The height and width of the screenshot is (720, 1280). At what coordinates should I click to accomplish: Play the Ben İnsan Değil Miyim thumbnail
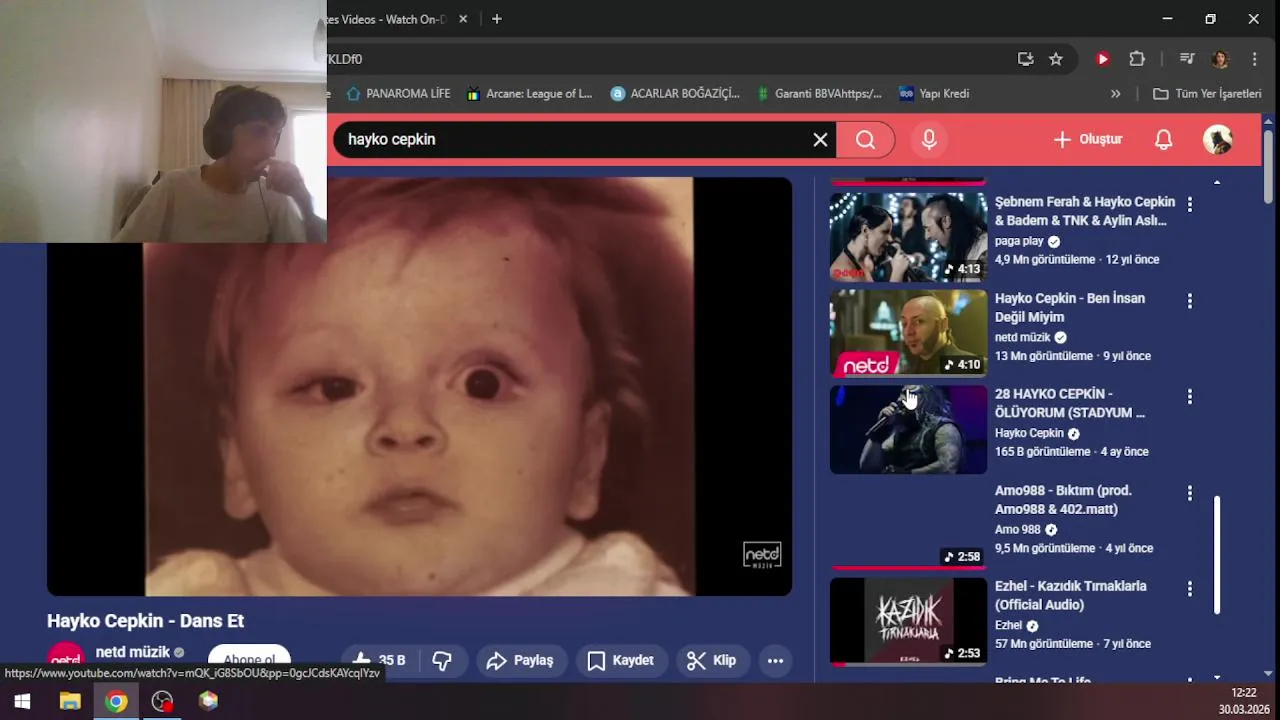point(908,333)
